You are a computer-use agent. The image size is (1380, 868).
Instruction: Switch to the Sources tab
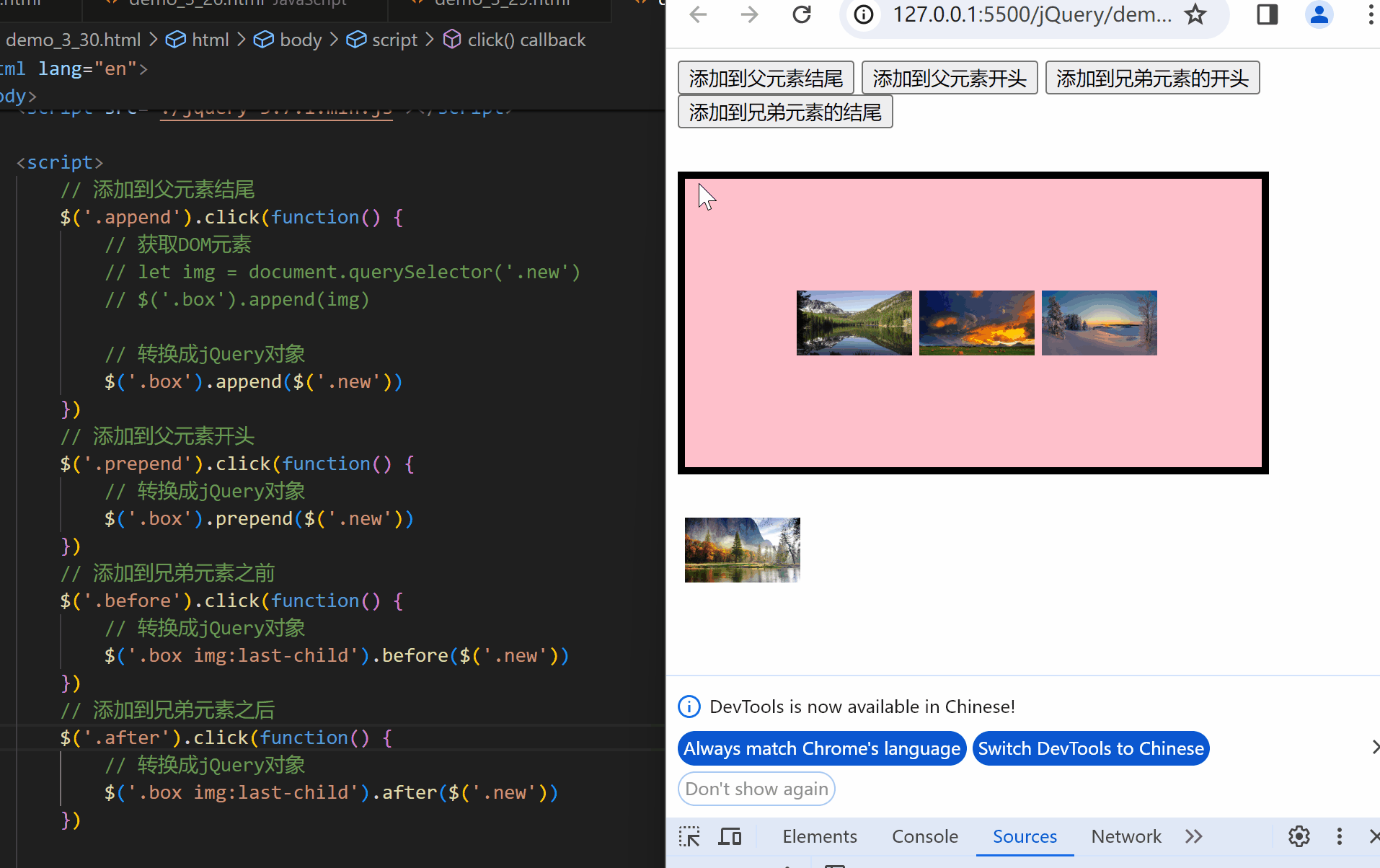pyautogui.click(x=1025, y=836)
